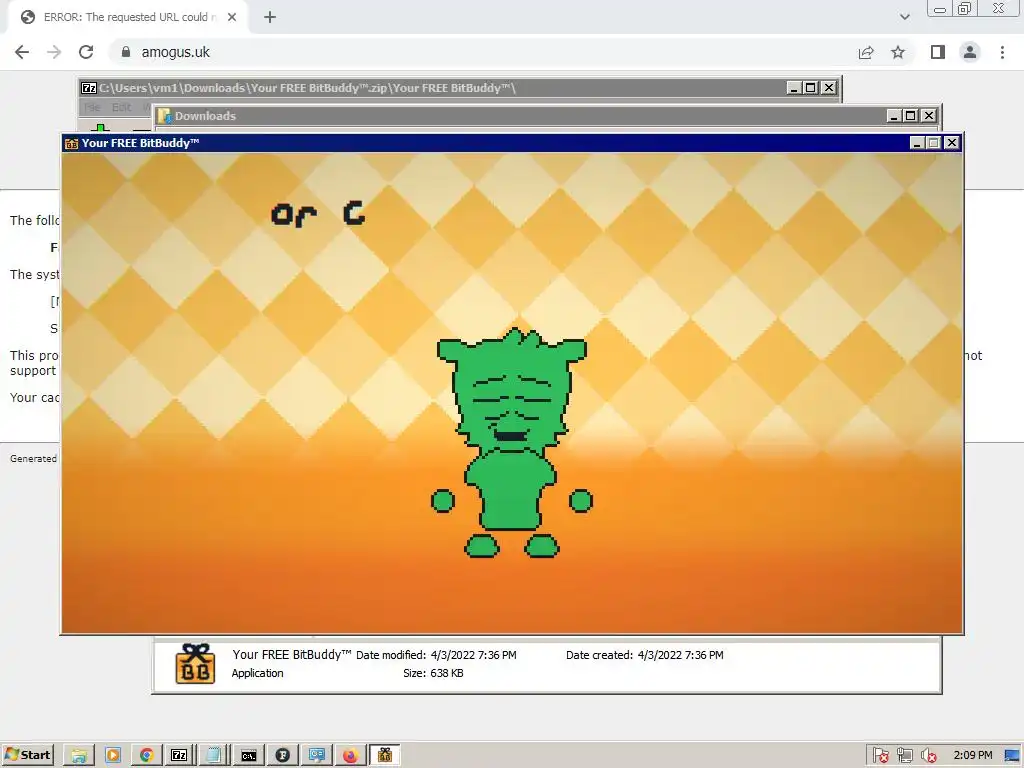
Task: Switch to 7-Zip in taskbar
Action: (180, 756)
